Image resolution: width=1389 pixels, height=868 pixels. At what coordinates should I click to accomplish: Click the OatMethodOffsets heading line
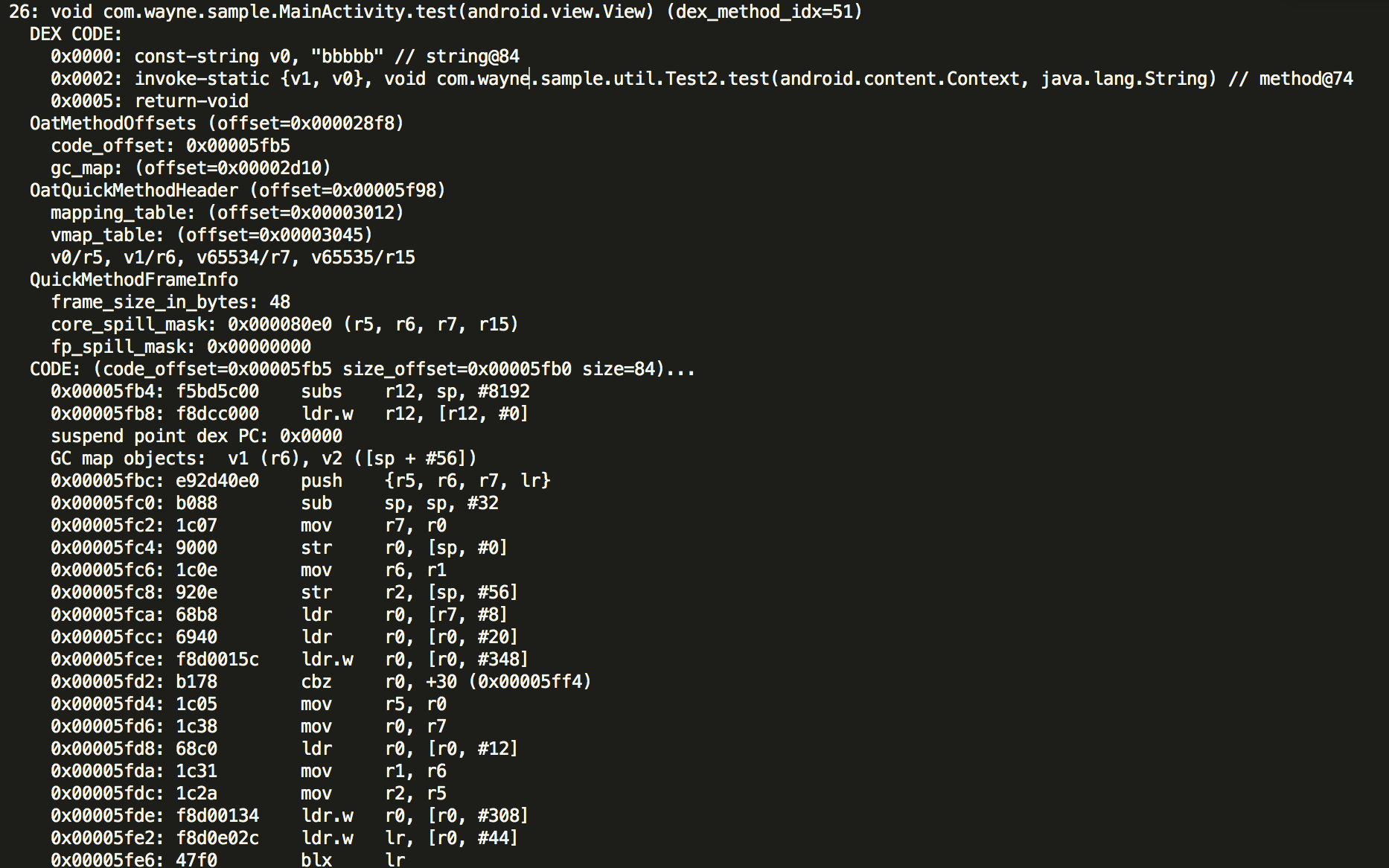tap(217, 124)
